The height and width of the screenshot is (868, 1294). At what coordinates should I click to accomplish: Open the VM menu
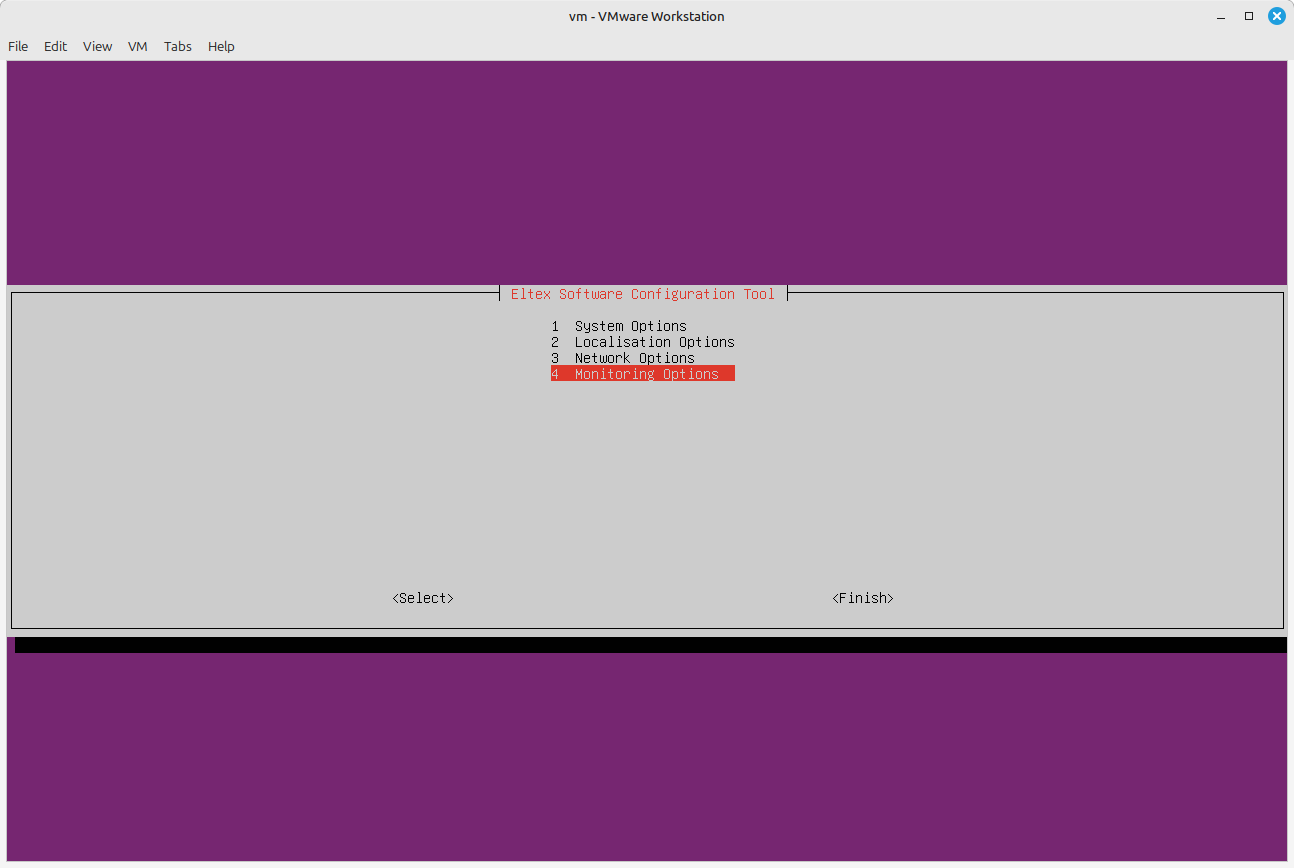coord(138,46)
